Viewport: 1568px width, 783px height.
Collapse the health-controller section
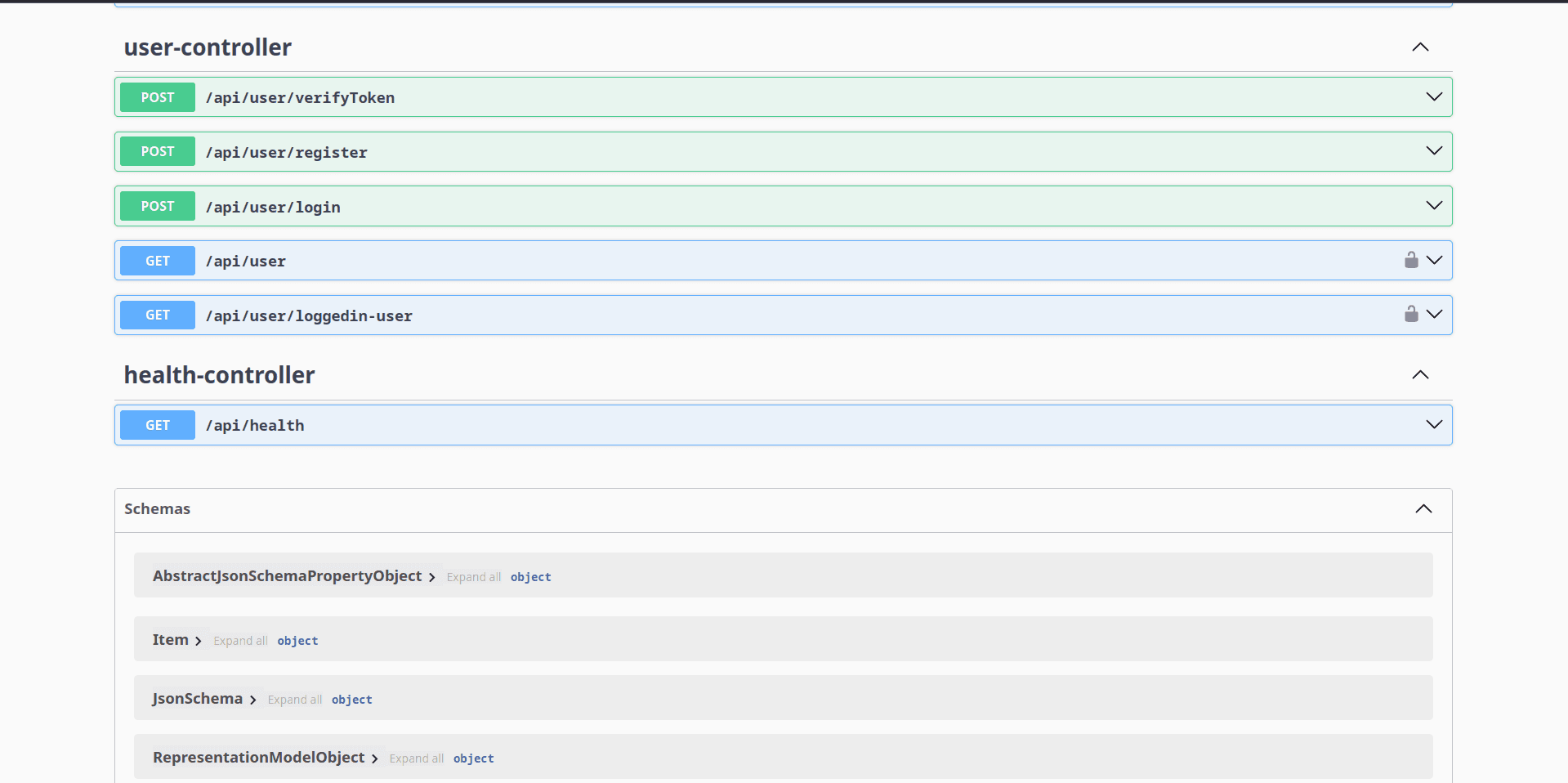pyautogui.click(x=1420, y=375)
